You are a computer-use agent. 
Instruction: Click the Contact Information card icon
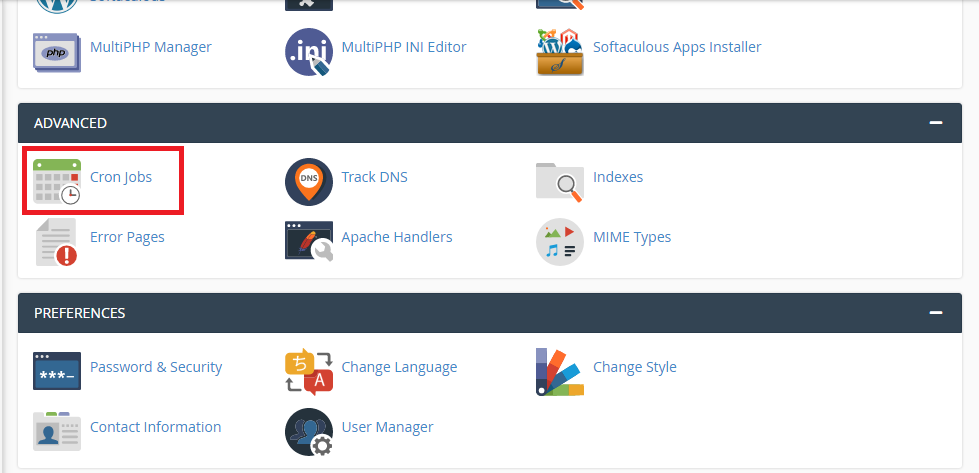[57, 431]
